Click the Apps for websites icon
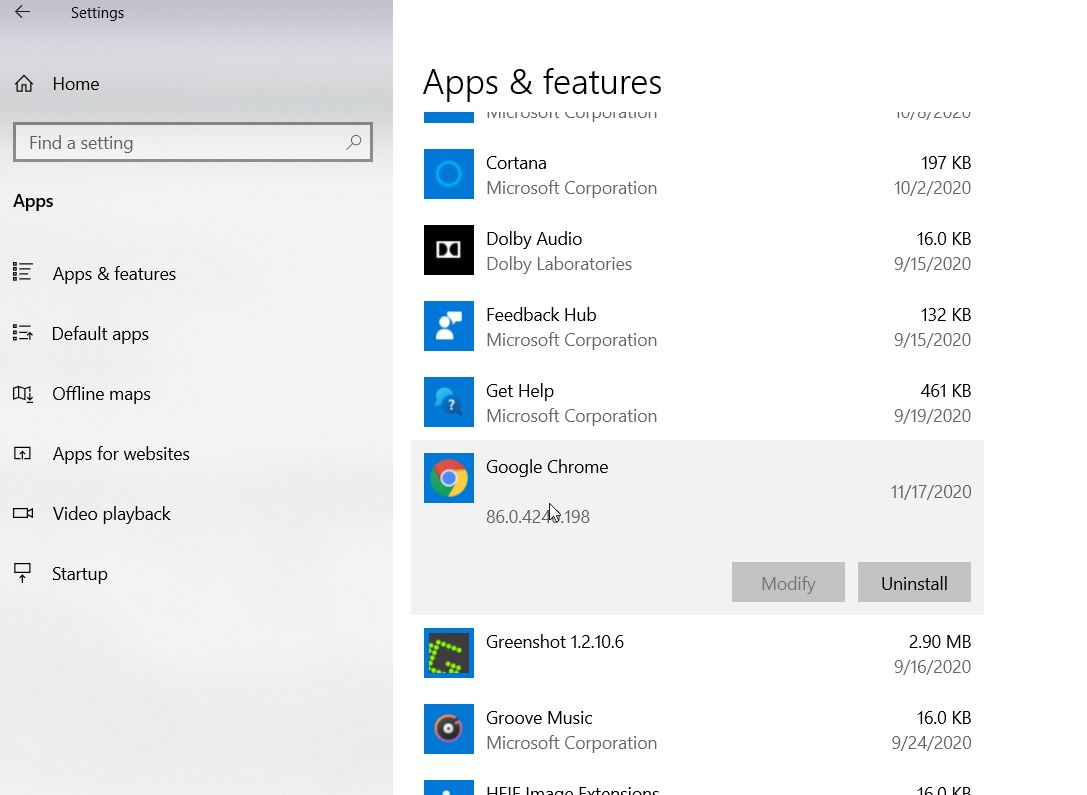 (x=22, y=453)
